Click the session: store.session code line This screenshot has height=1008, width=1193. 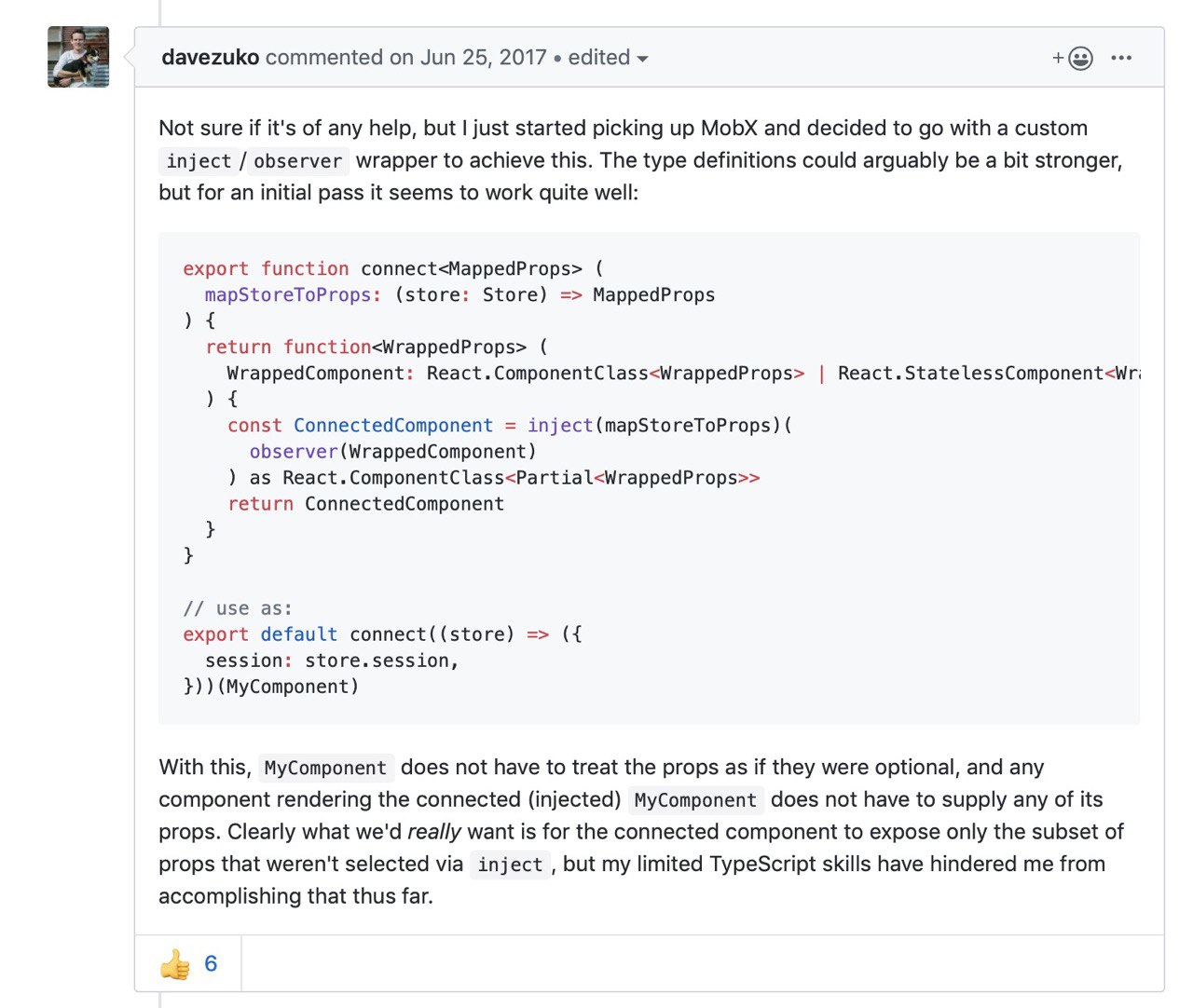click(x=332, y=661)
